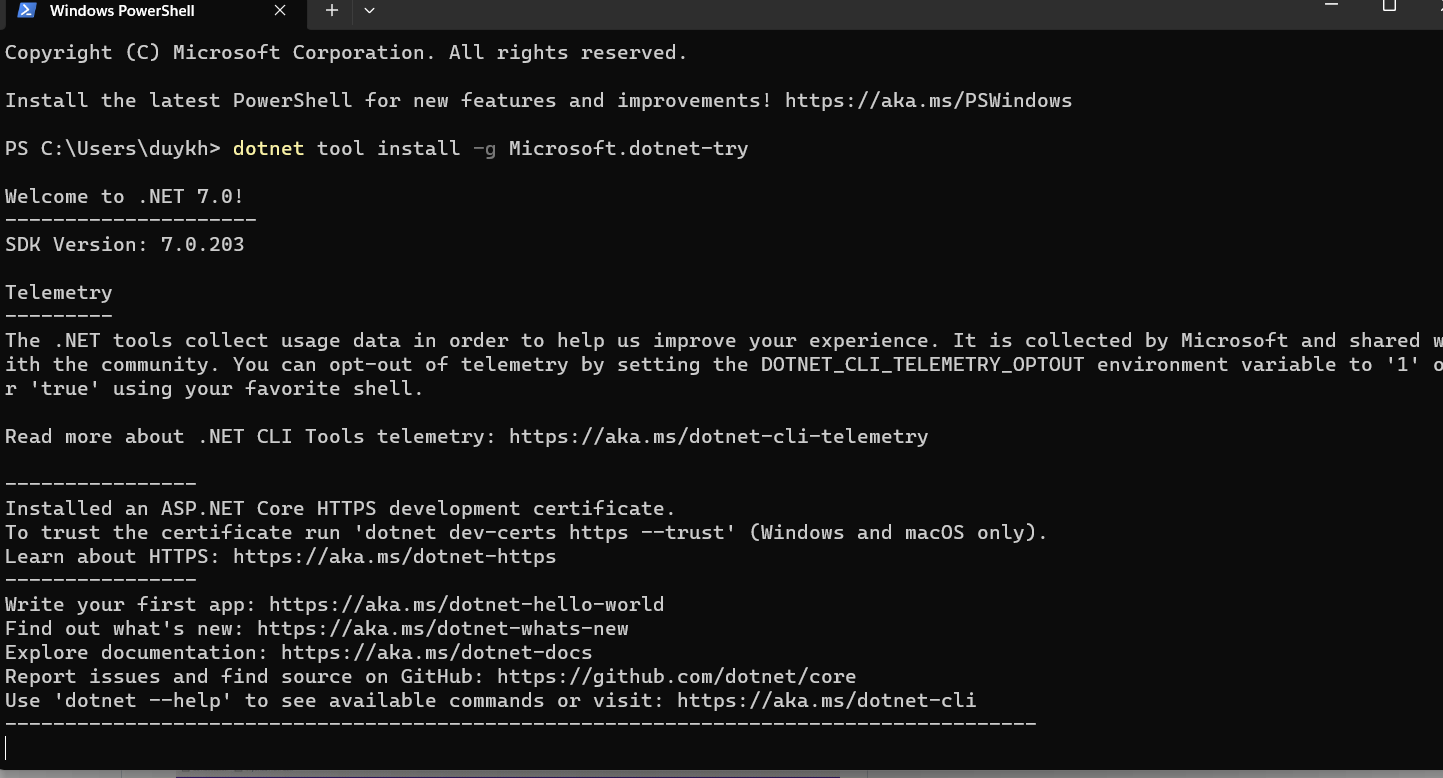Follow the aka.ms/dotnet-cli link

[x=826, y=700]
